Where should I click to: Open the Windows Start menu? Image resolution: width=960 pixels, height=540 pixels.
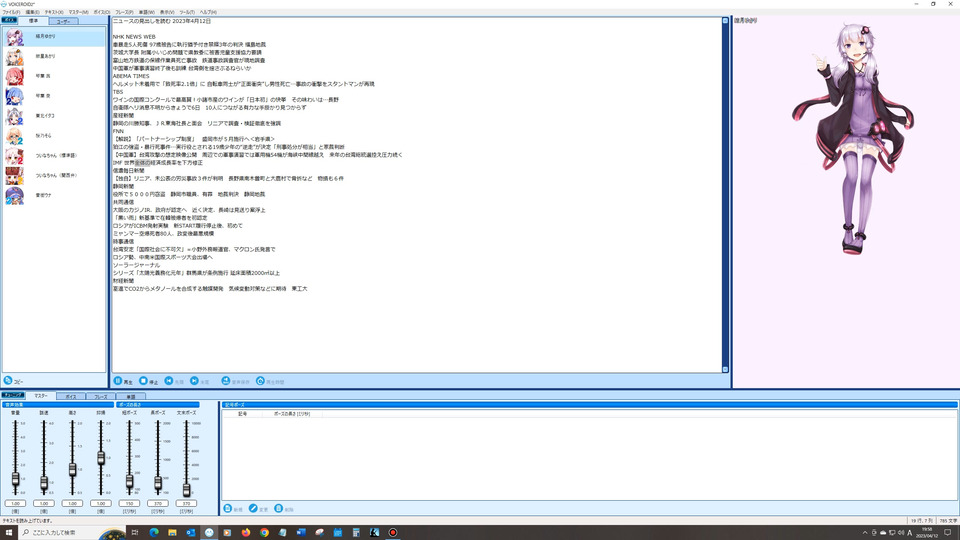click(x=9, y=533)
